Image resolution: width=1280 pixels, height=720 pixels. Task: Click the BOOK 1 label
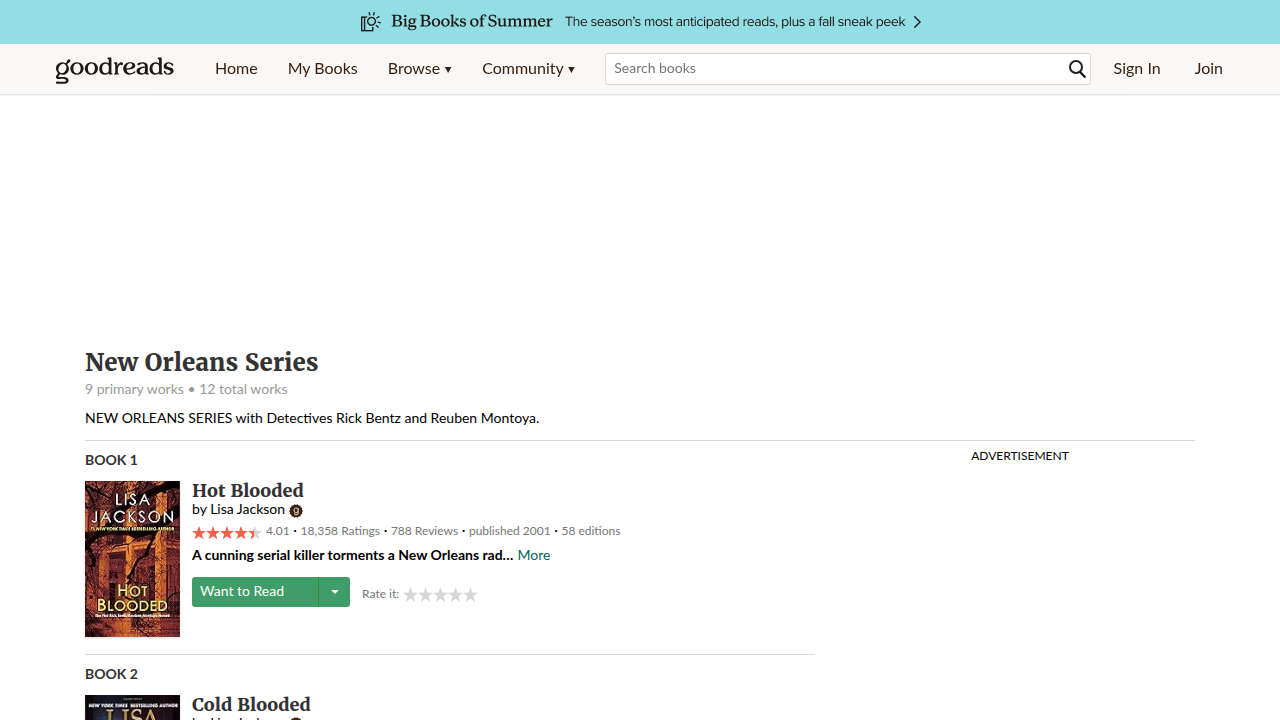tap(111, 460)
